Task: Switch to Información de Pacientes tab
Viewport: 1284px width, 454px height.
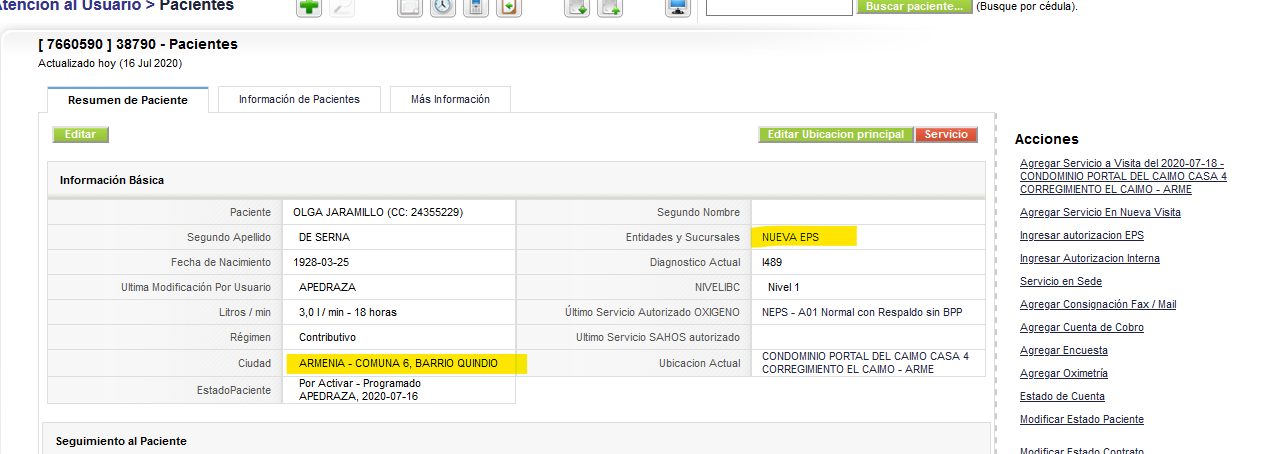Action: (299, 99)
